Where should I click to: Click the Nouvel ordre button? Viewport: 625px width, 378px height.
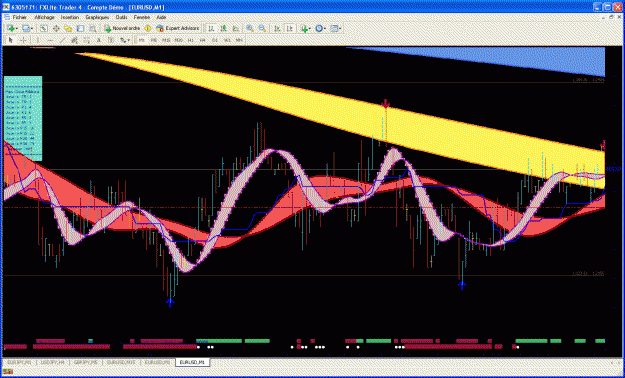click(122, 28)
